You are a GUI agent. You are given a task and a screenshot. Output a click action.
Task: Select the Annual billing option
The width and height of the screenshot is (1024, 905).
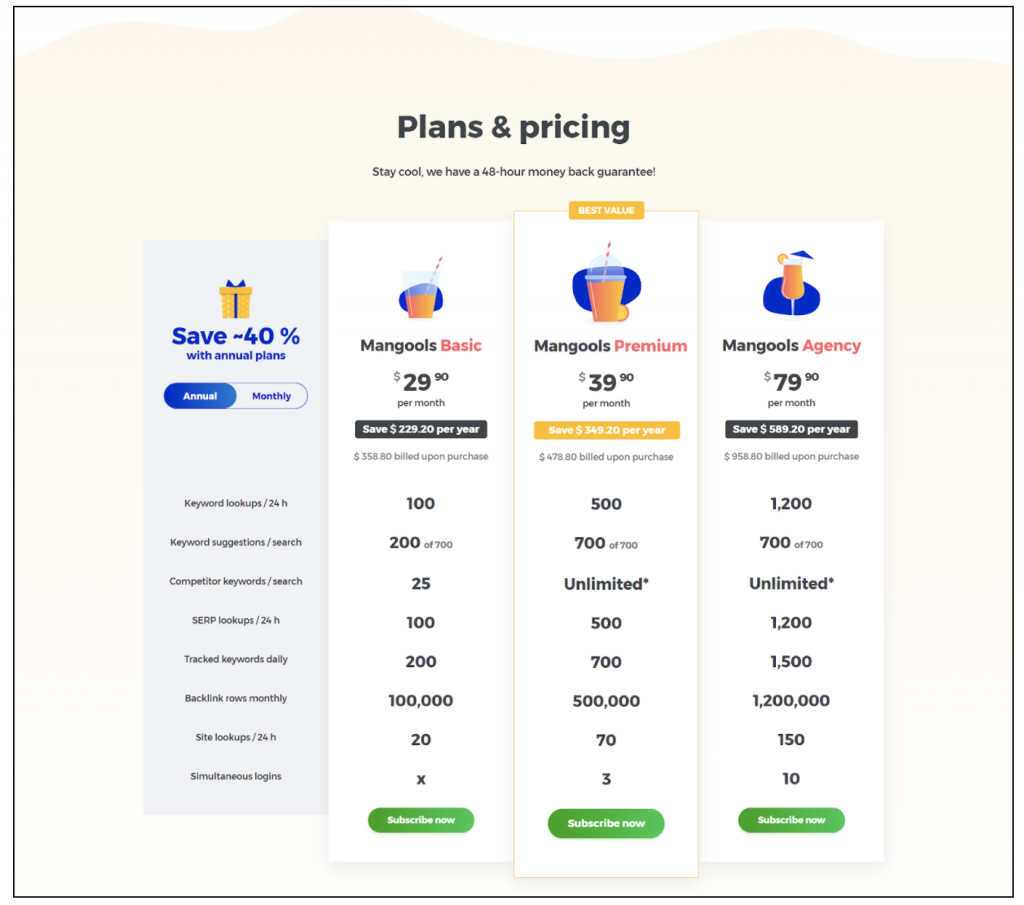(200, 396)
